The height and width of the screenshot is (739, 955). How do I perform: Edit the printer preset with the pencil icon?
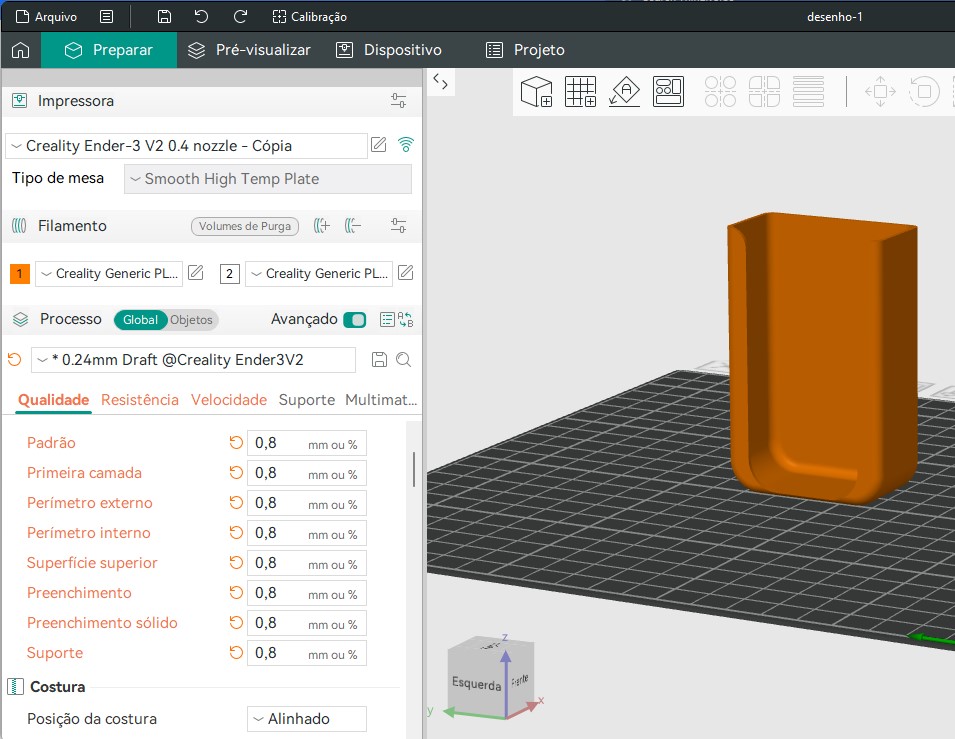[379, 145]
